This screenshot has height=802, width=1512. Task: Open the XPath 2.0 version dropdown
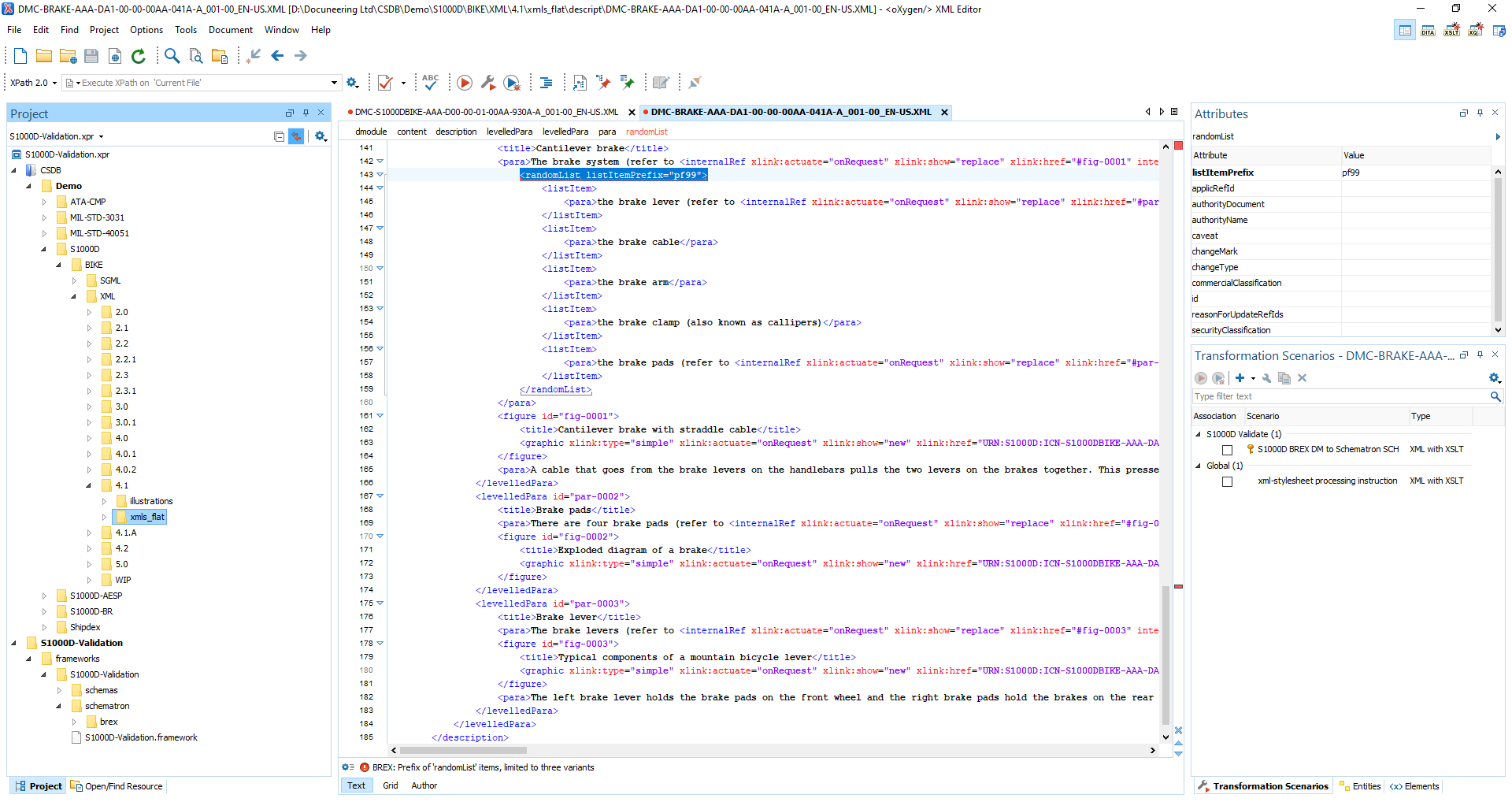coord(33,83)
